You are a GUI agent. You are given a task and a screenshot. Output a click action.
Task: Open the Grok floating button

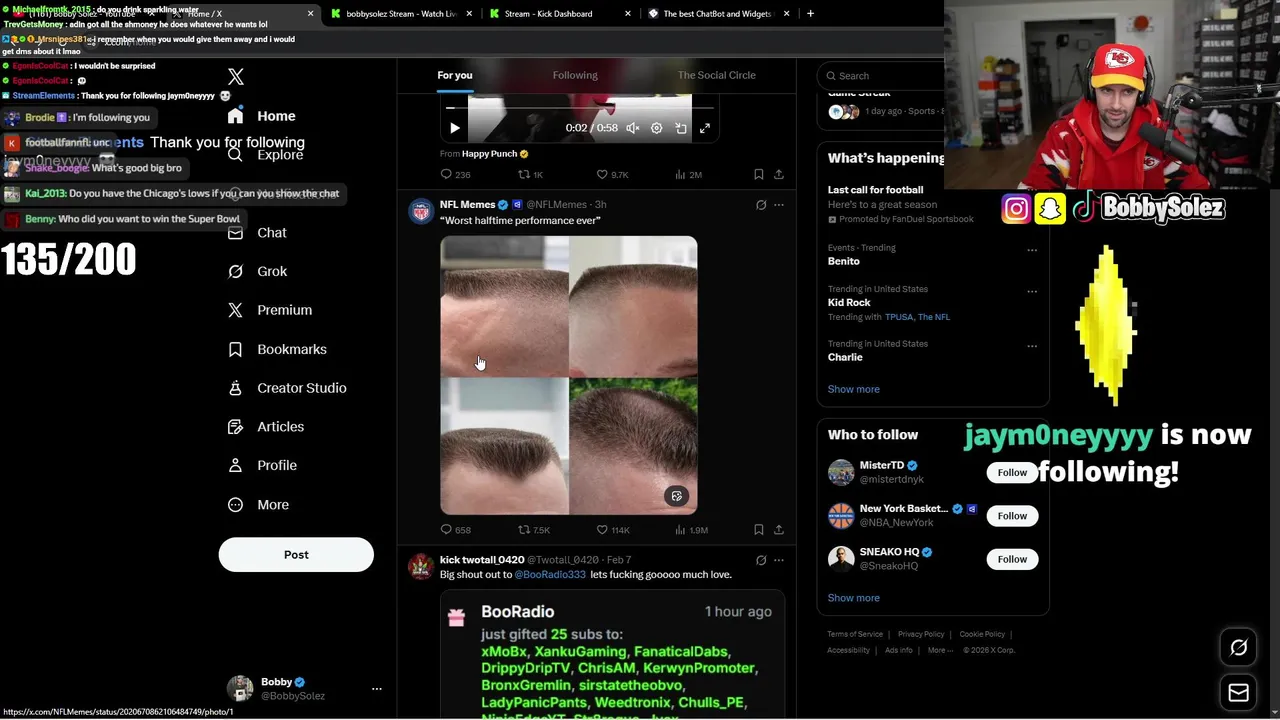(x=1239, y=648)
